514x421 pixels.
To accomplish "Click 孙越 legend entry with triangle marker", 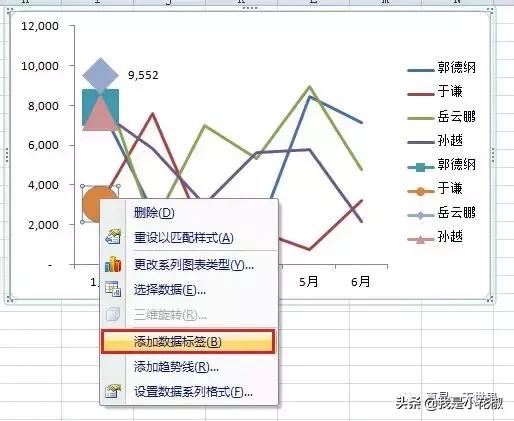I will pos(435,237).
